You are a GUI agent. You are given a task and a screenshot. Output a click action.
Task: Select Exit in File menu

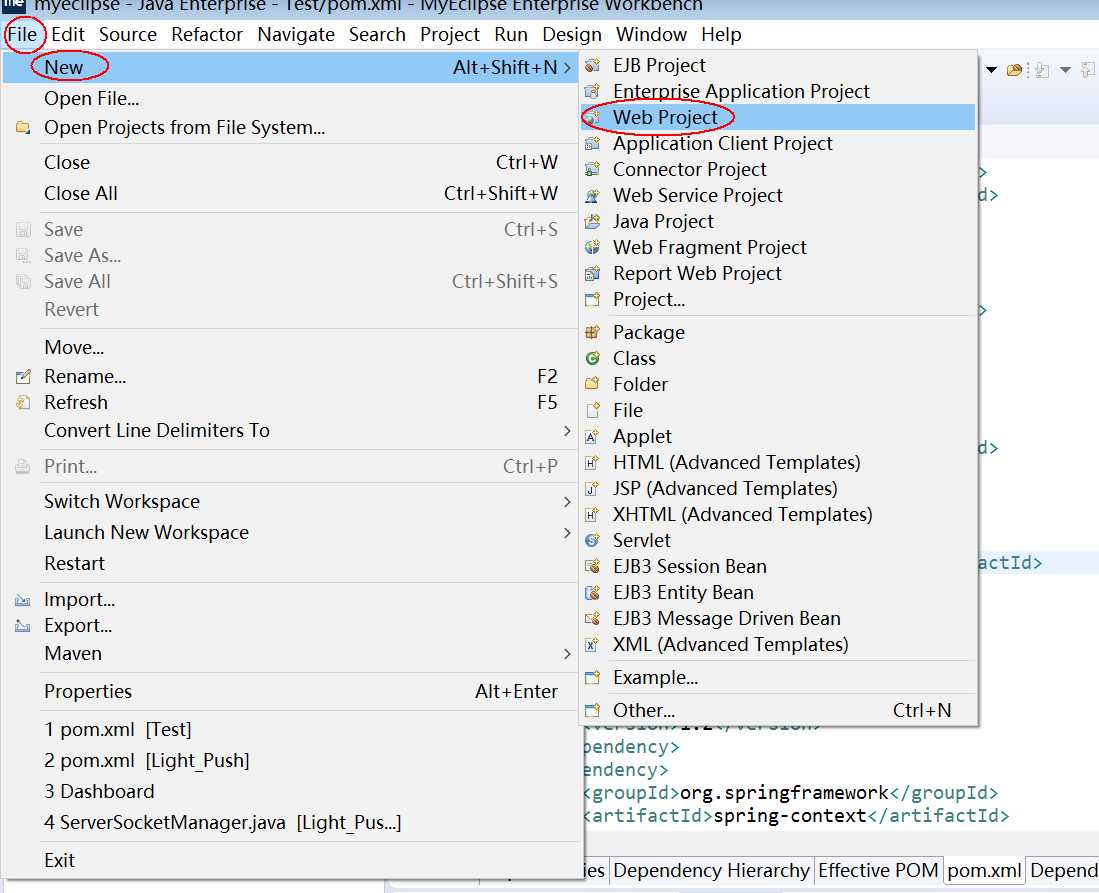coord(293,861)
